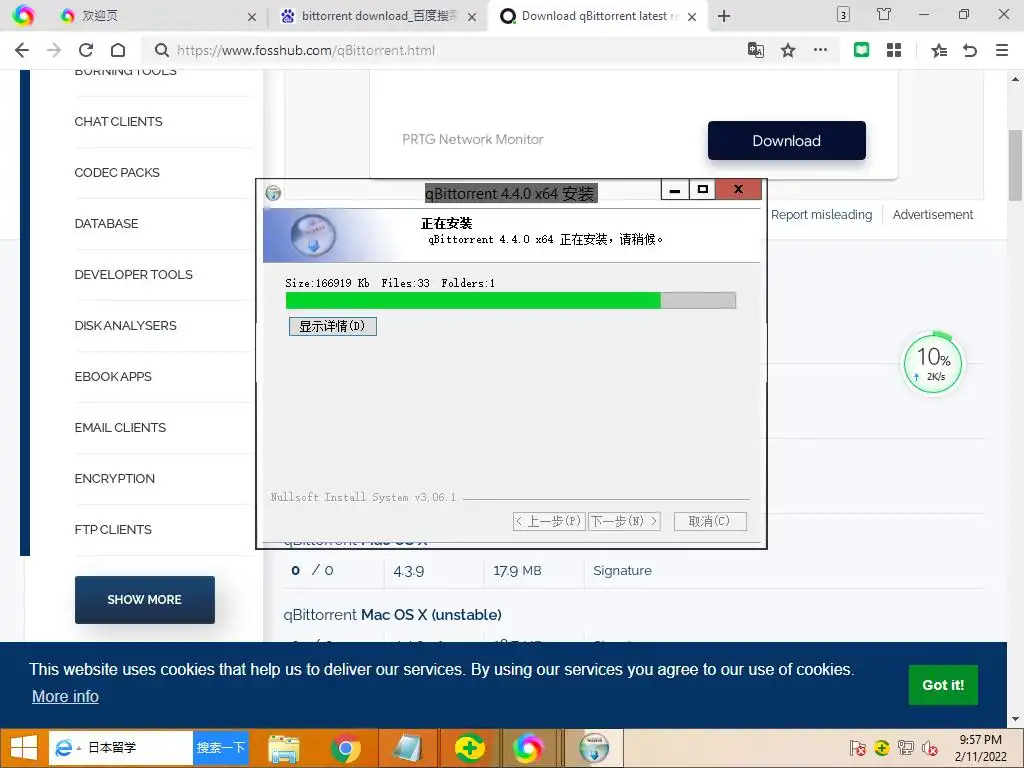Click the green extension icon in toolbar
Viewport: 1024px width, 768px height.
tap(861, 50)
